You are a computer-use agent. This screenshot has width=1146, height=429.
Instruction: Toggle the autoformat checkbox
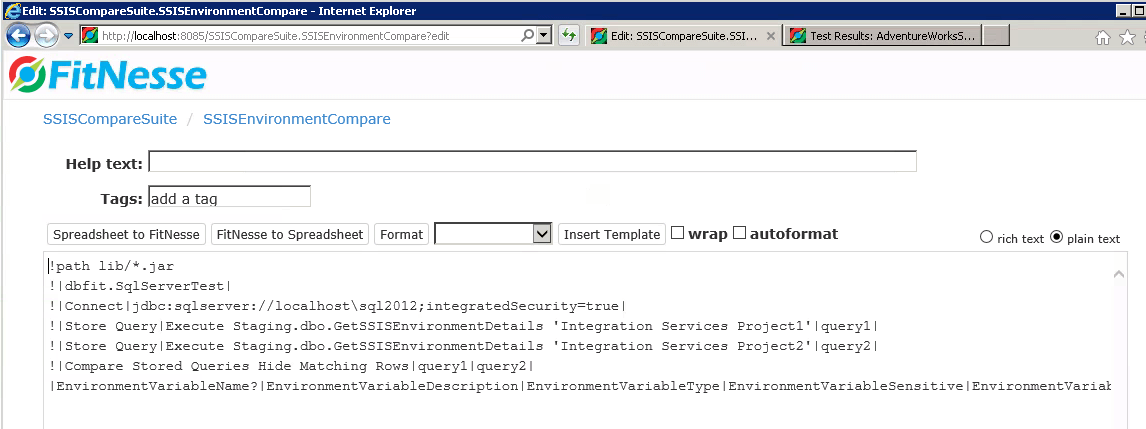point(740,233)
